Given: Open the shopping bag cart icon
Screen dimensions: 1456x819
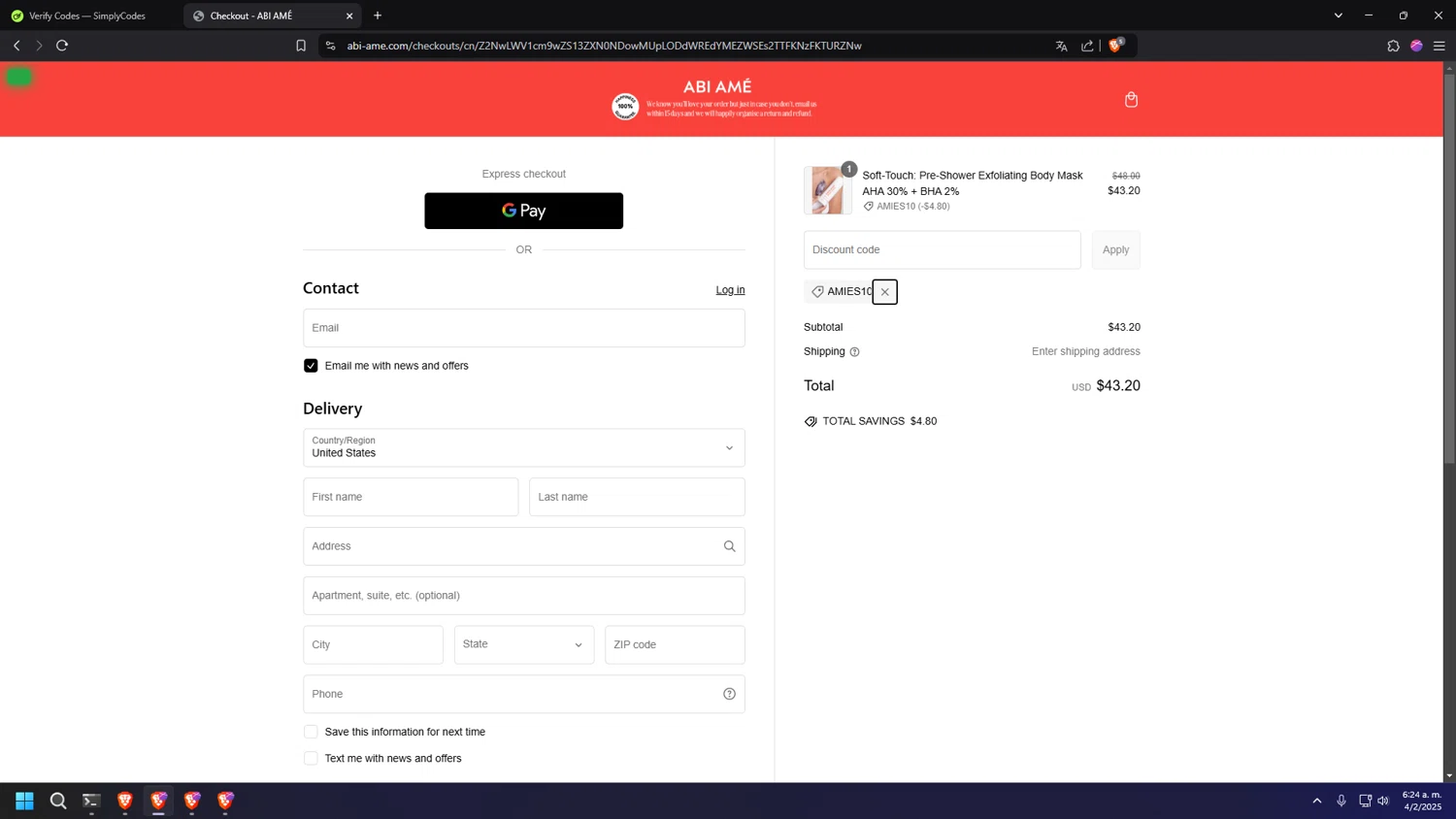Looking at the screenshot, I should (1131, 100).
